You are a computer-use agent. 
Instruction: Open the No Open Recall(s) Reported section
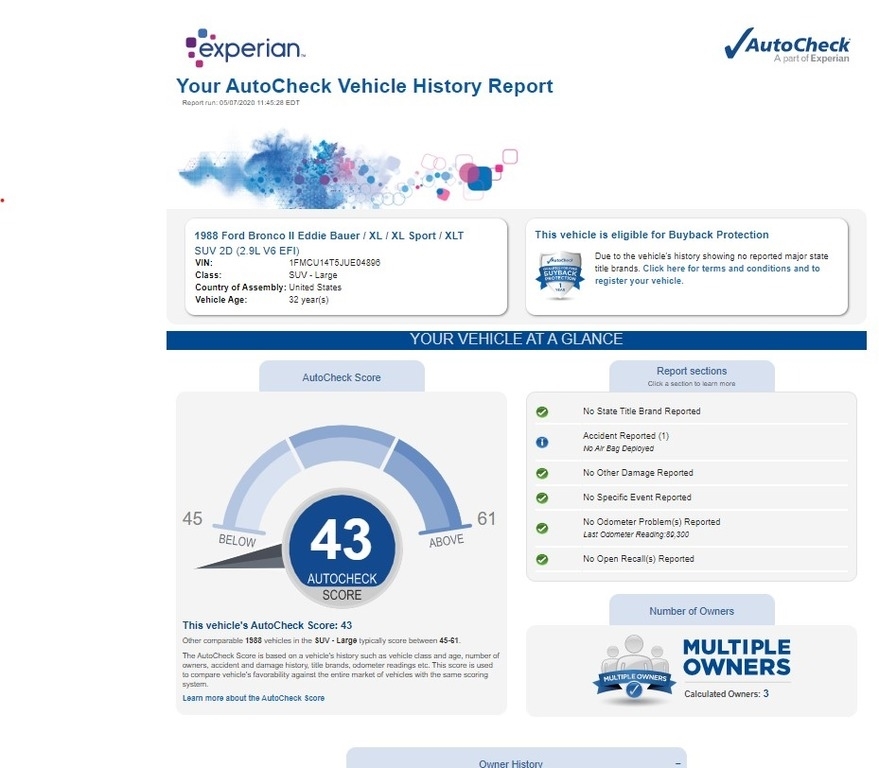(x=637, y=559)
